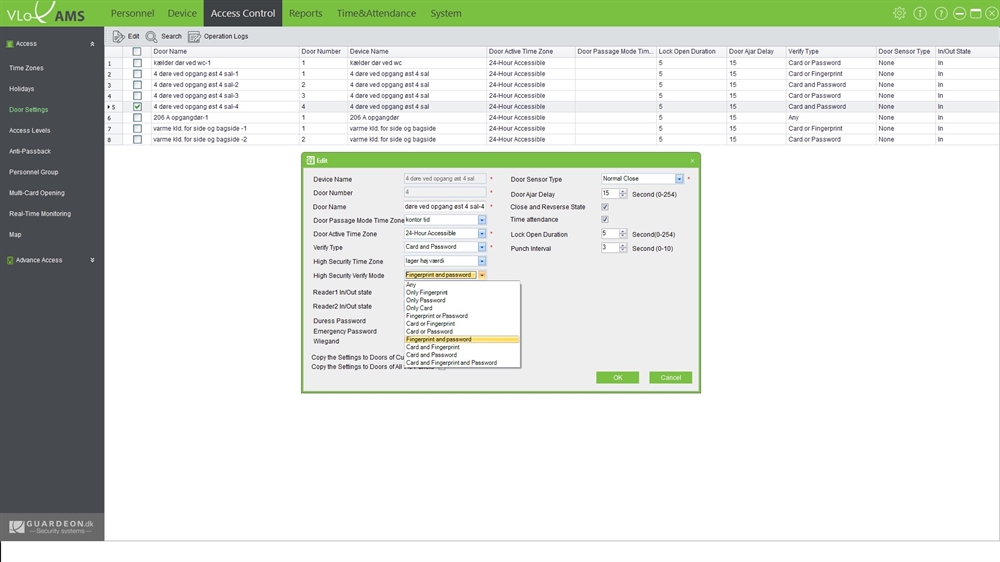Open the Verify Type dropdown

(482, 248)
